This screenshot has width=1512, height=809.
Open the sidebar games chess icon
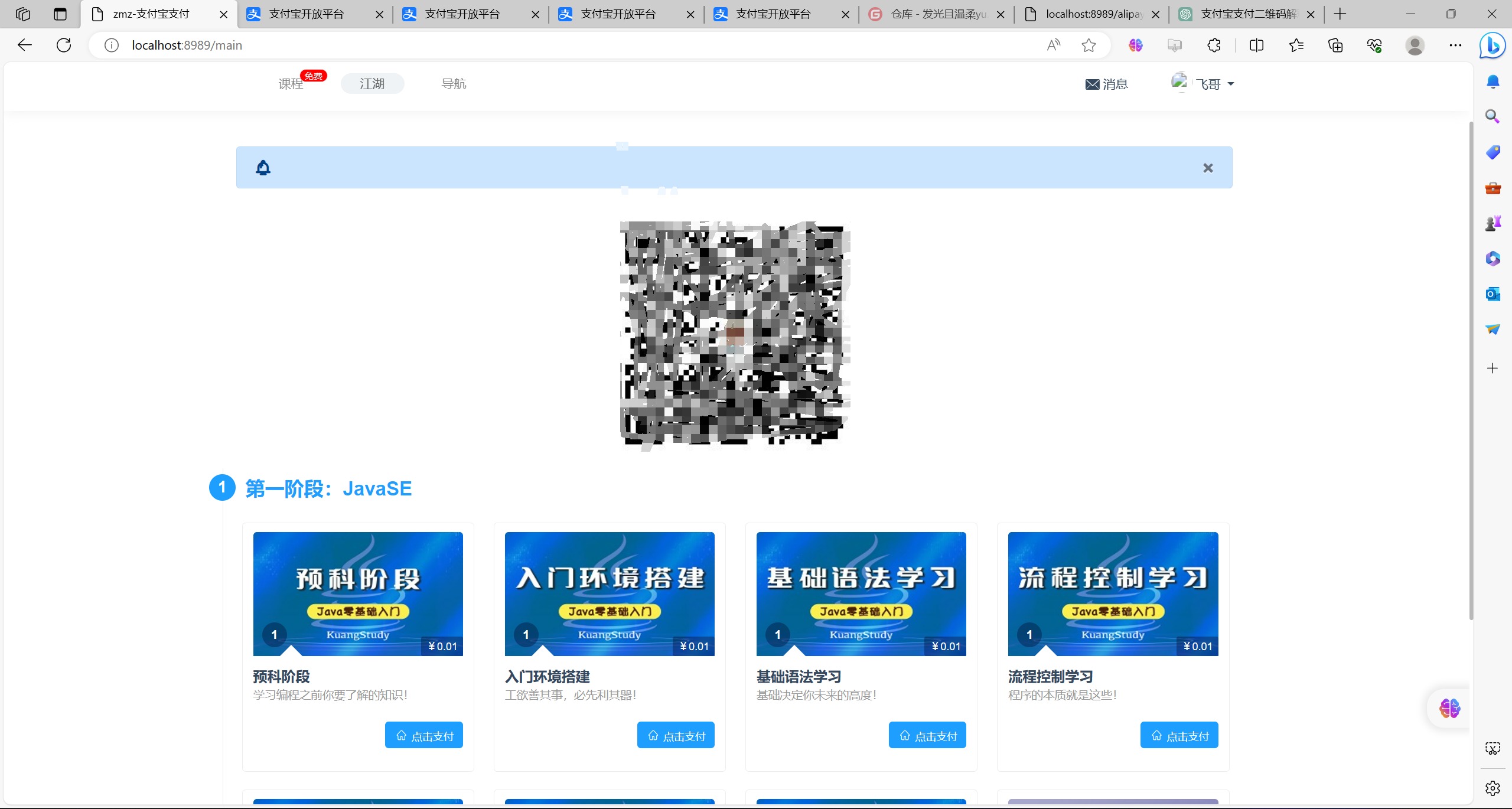[1493, 223]
